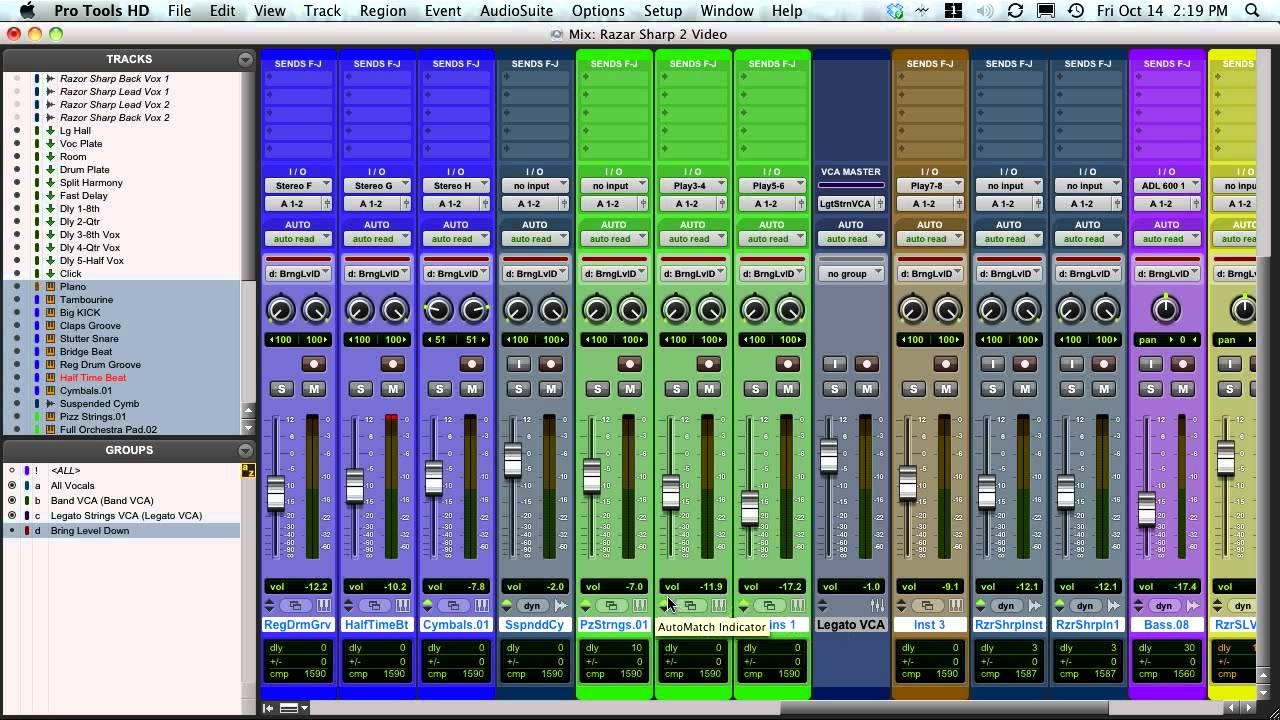Open group ID selector on SspnddCy strip

tap(535, 274)
